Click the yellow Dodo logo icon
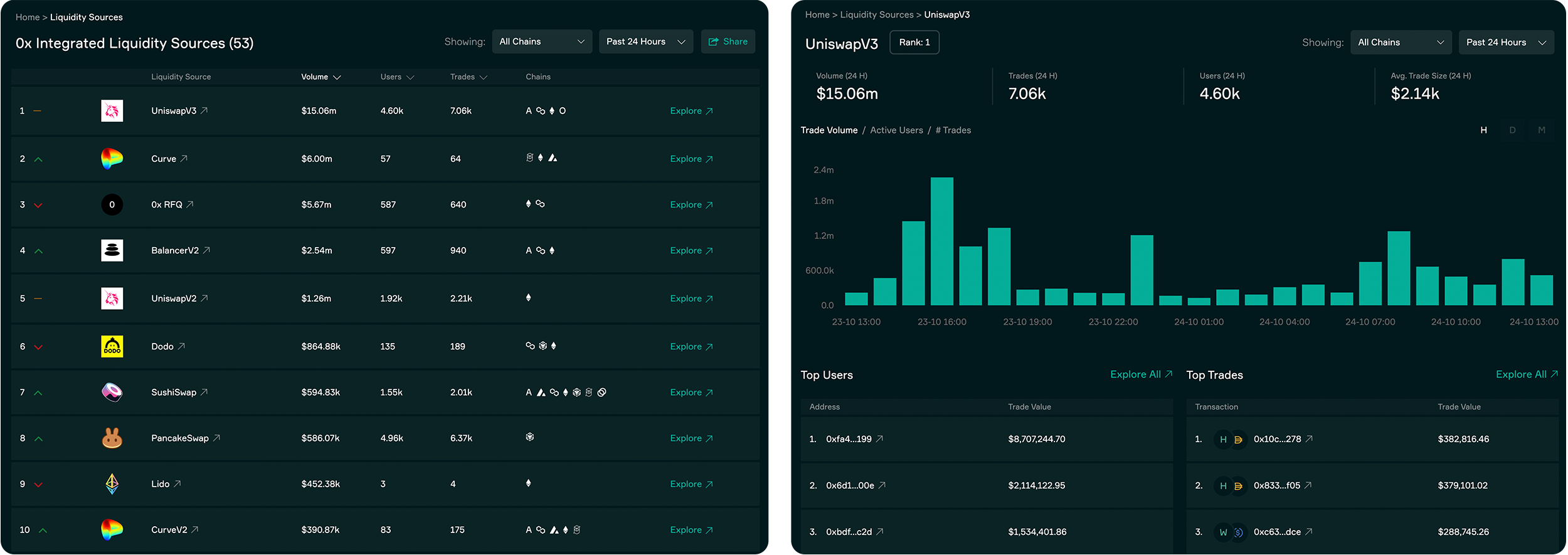This screenshot has width=1568, height=555. click(x=112, y=346)
